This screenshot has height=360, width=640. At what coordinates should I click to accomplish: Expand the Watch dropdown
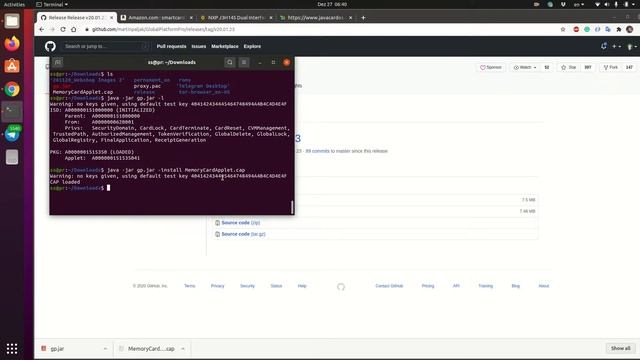pos(525,67)
